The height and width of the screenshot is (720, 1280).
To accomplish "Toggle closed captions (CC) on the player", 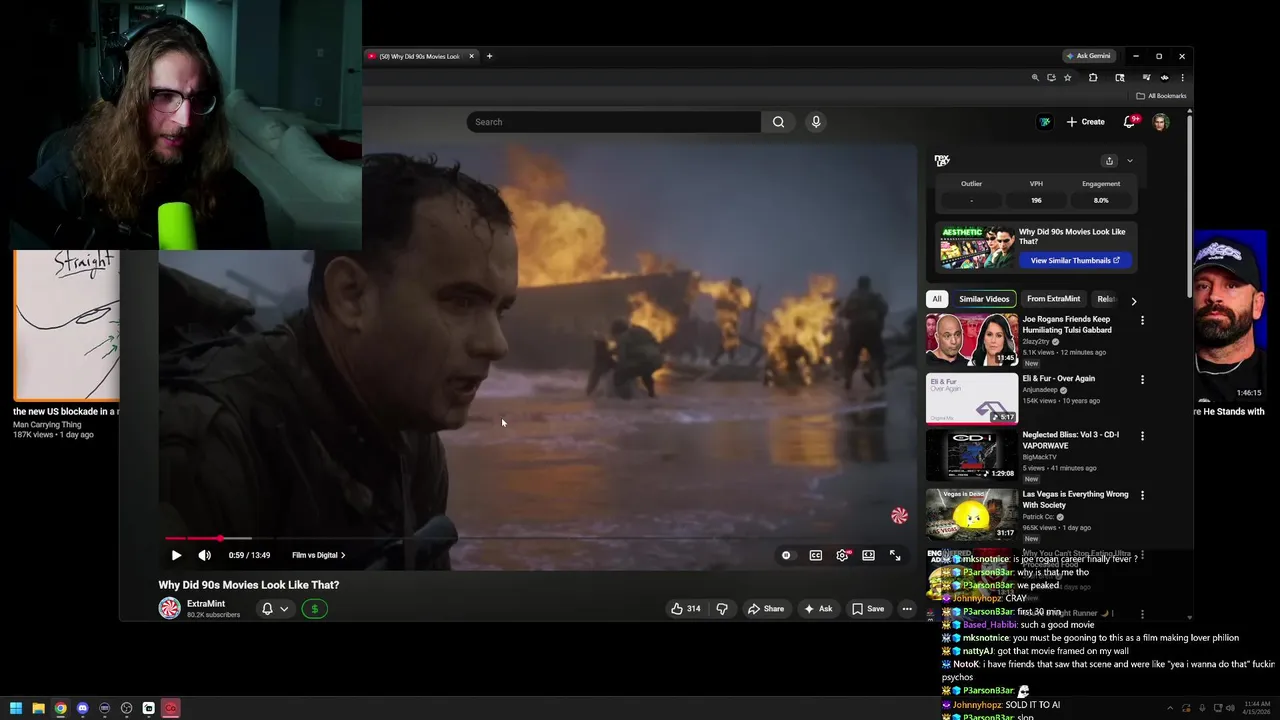I will coord(816,555).
